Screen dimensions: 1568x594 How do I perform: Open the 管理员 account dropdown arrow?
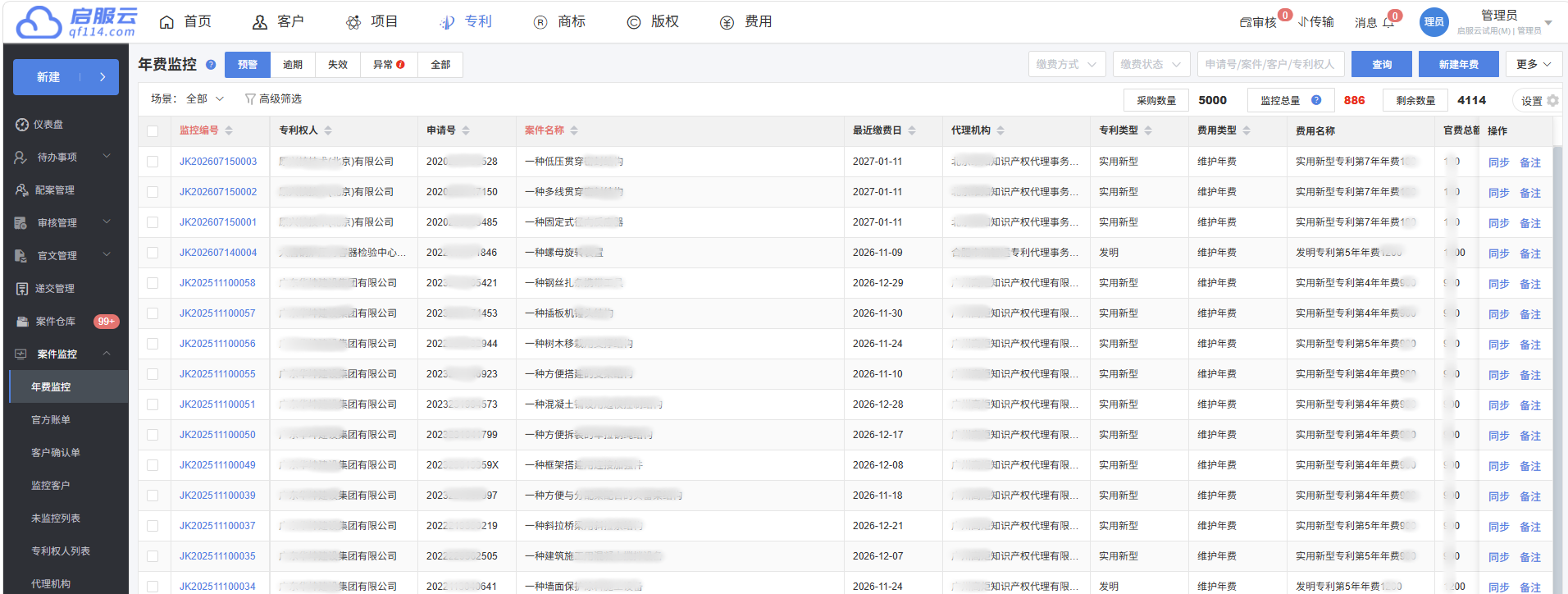coord(1548,23)
